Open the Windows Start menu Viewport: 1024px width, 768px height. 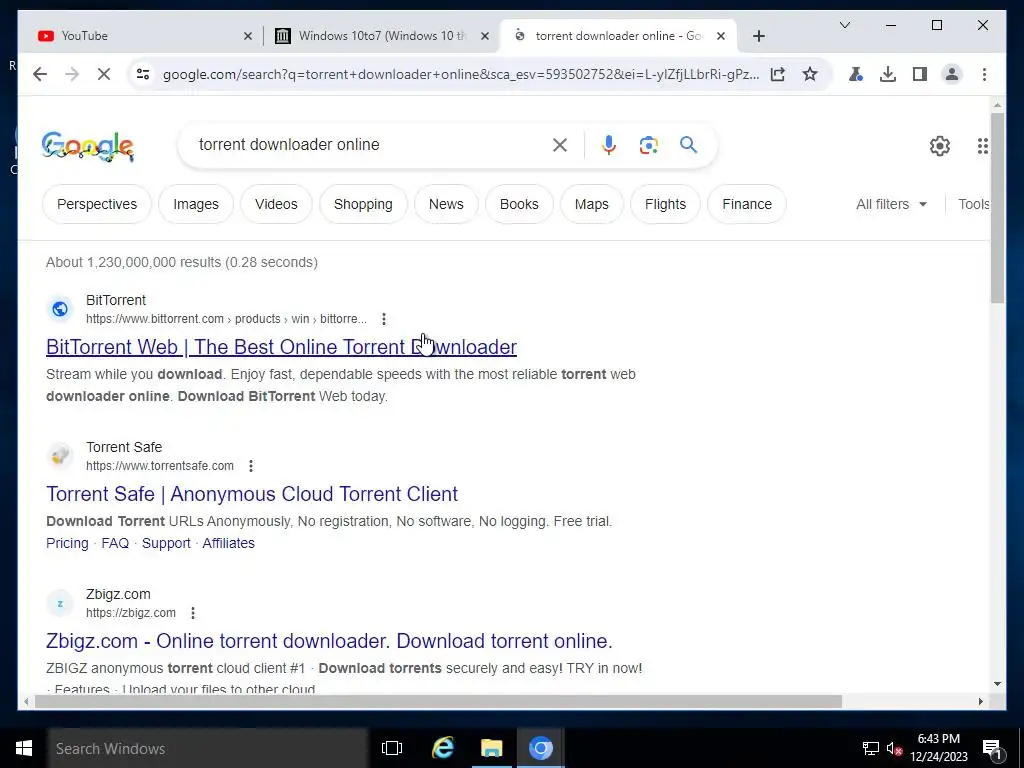point(24,748)
